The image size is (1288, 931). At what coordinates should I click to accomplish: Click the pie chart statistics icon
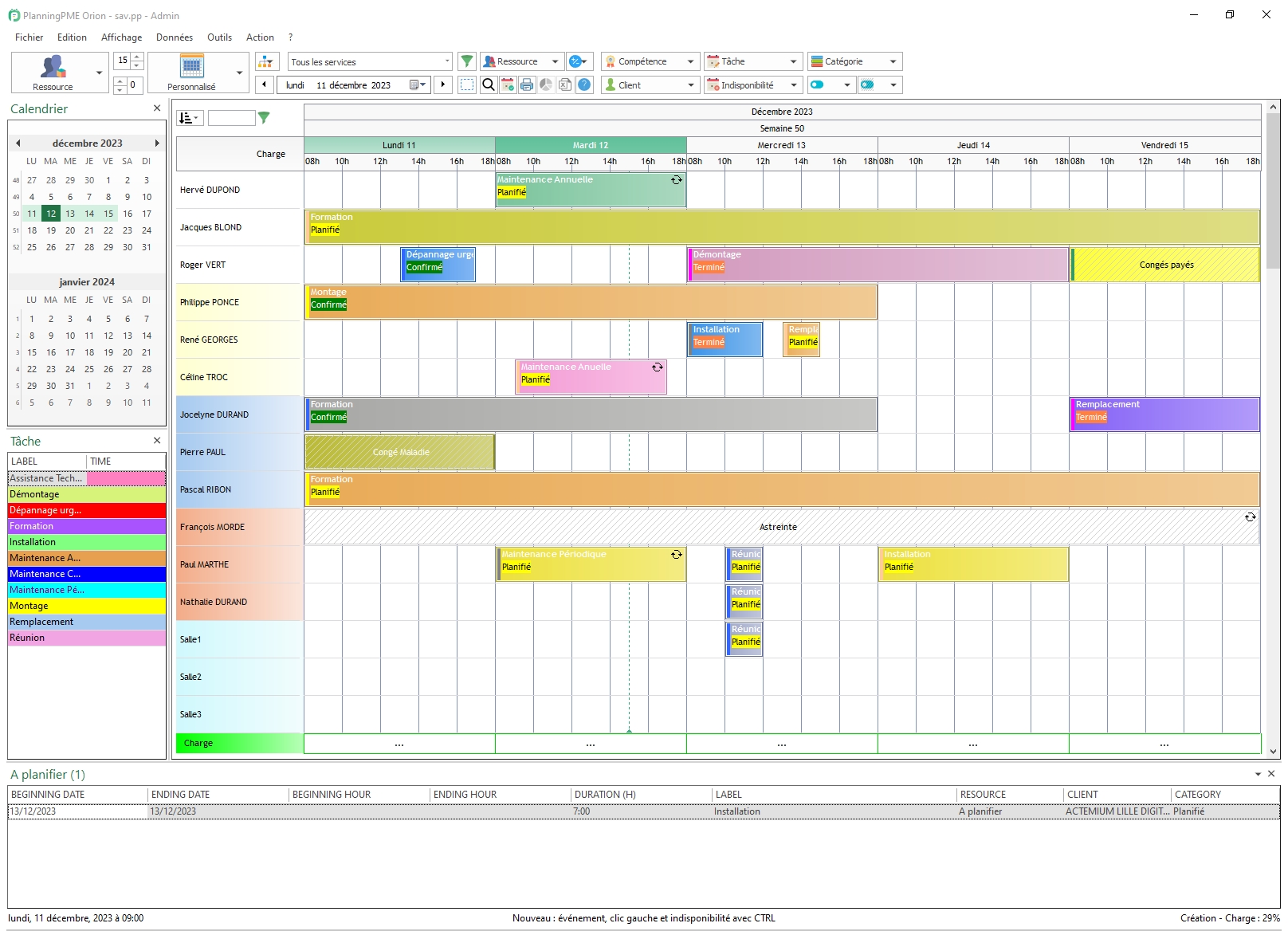tap(546, 84)
